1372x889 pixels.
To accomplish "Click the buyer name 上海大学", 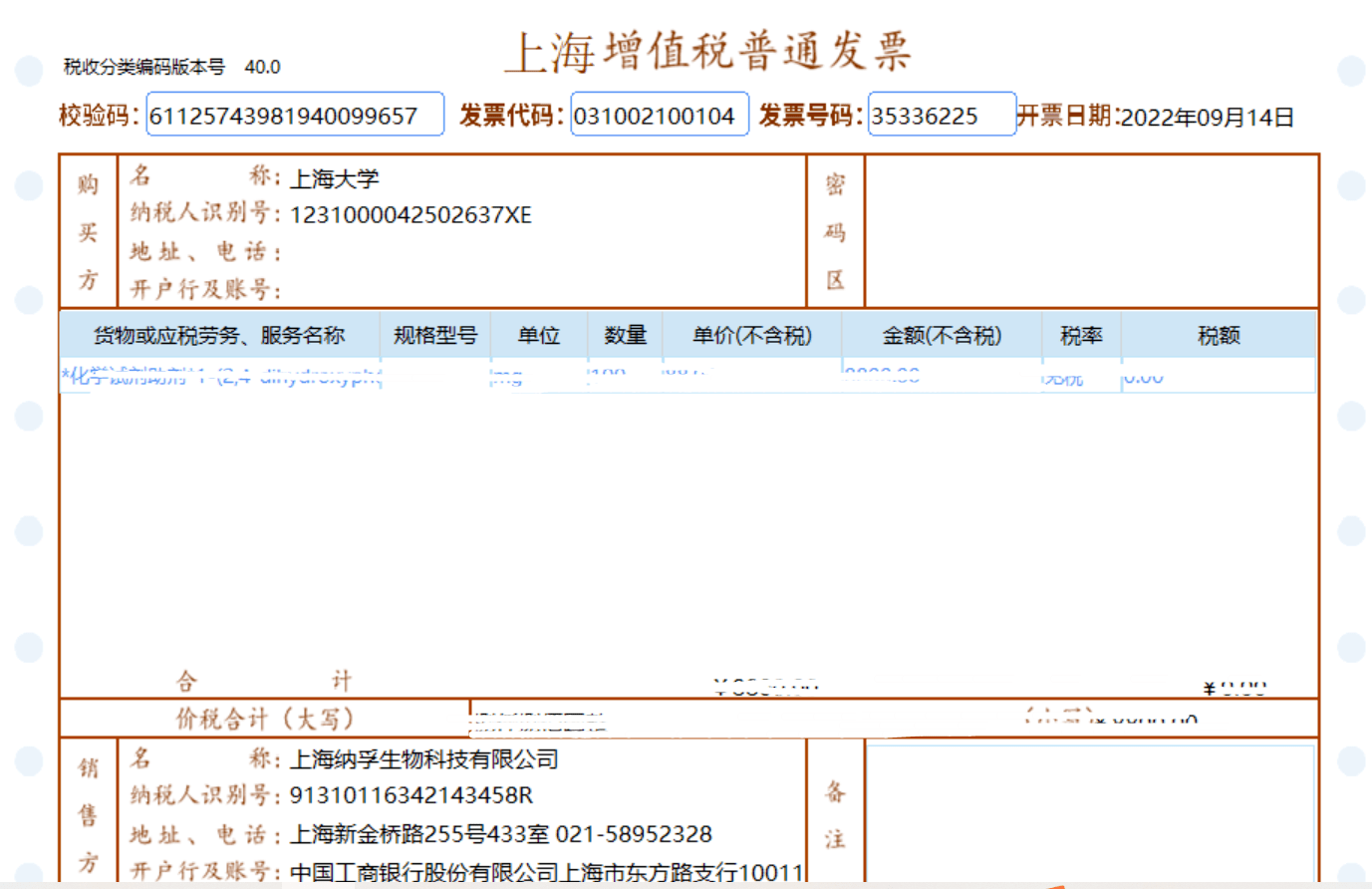I will [x=334, y=179].
